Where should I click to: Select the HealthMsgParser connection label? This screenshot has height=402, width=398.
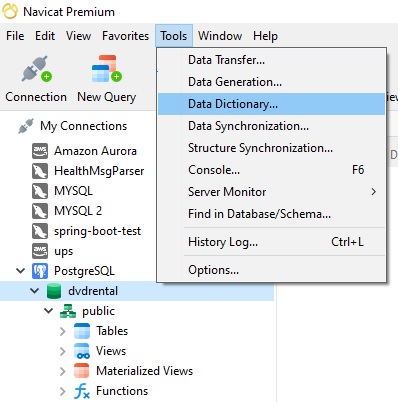tap(99, 171)
